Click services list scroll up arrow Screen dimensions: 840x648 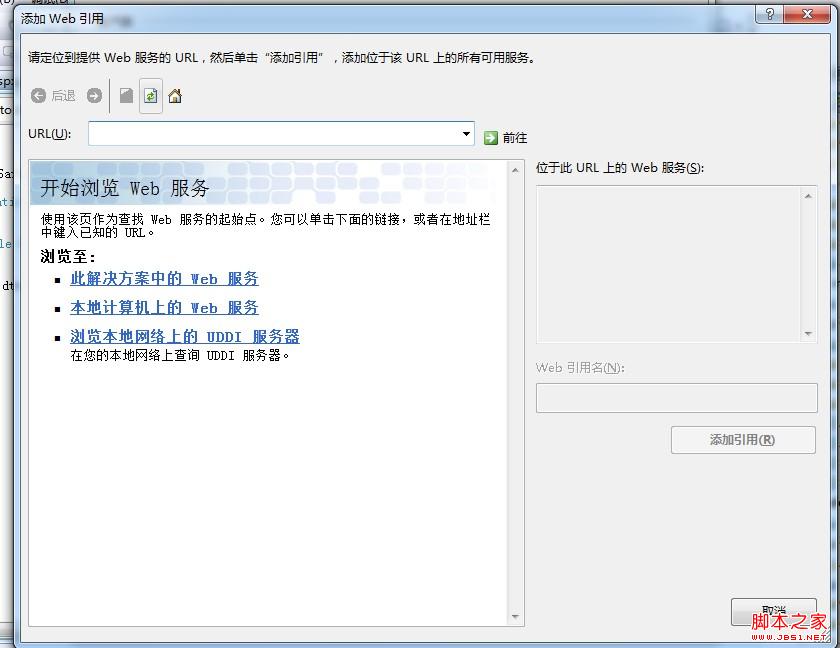coord(809,196)
